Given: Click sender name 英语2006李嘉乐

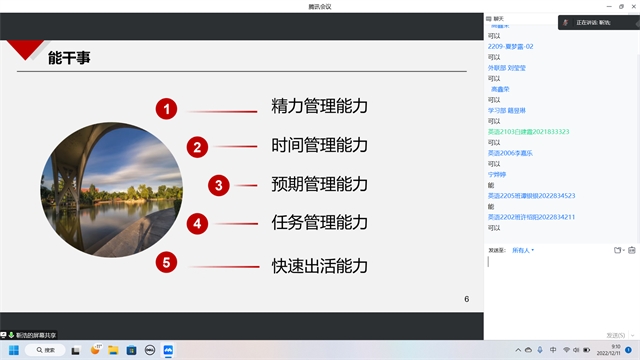Looking at the screenshot, I should click(x=510, y=153).
